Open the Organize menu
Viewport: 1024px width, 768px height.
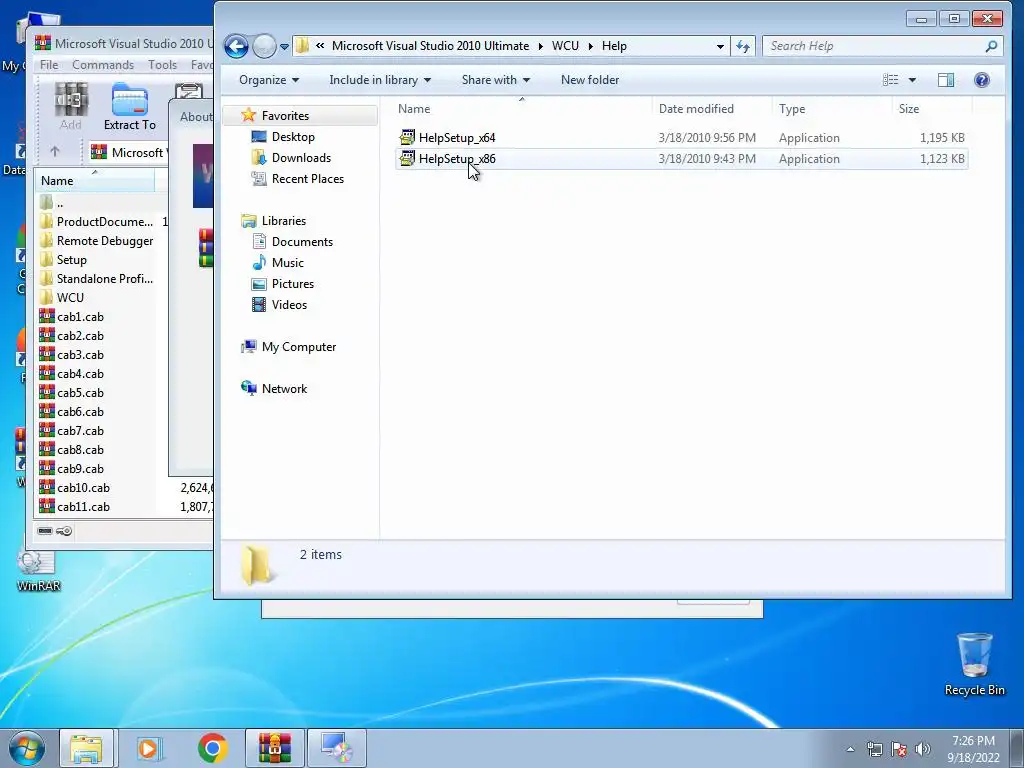coord(269,80)
